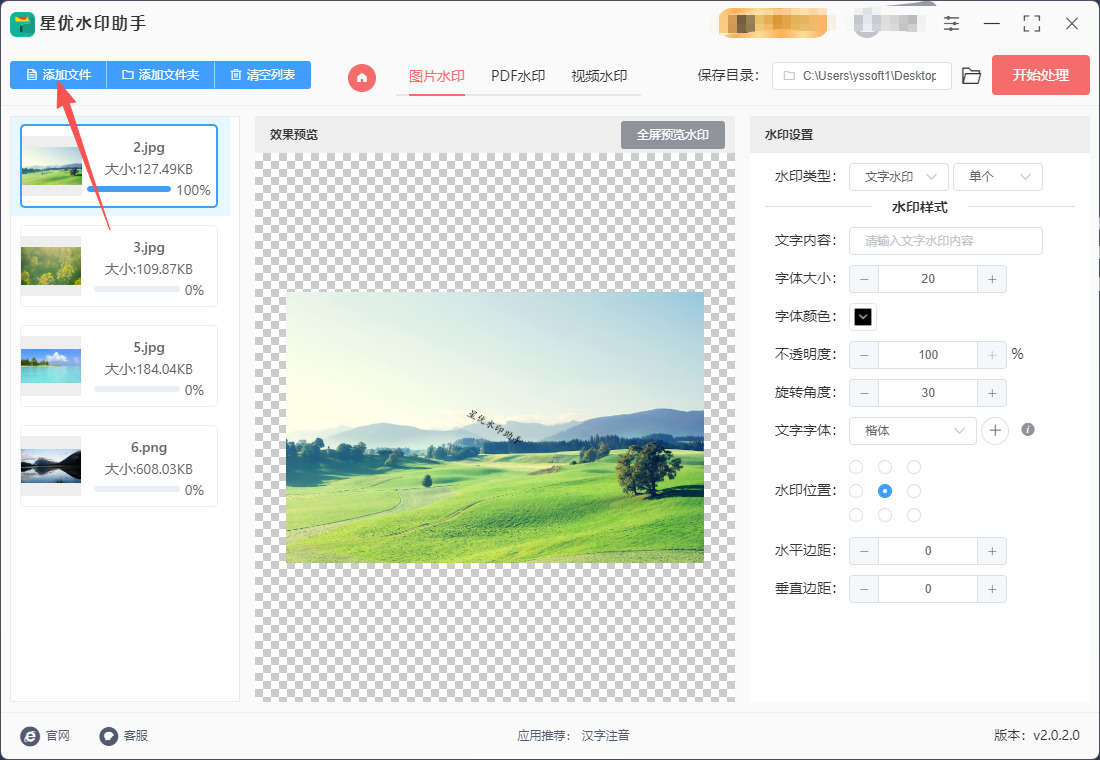Screen dimensions: 1100x760
Task: Click the 开始处理 button
Action: (1040, 75)
